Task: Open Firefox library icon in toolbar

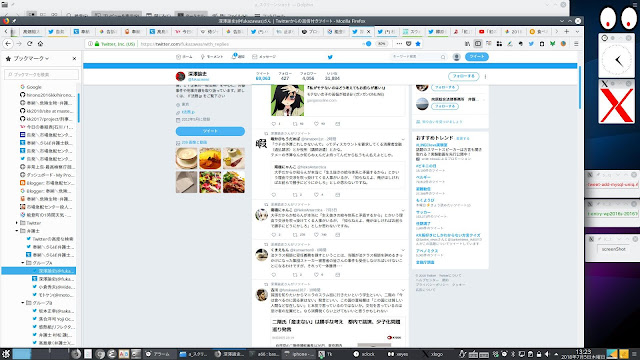Action: coord(467,44)
